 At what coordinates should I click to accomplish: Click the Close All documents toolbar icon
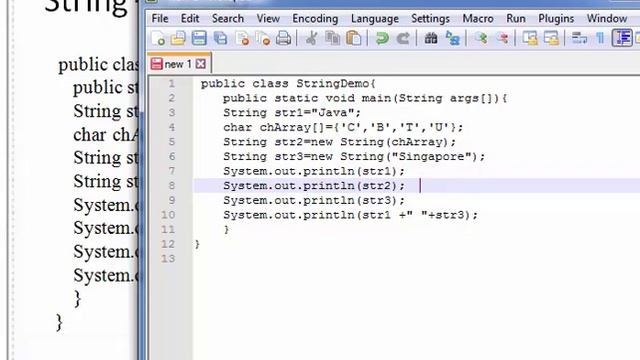[x=263, y=38]
